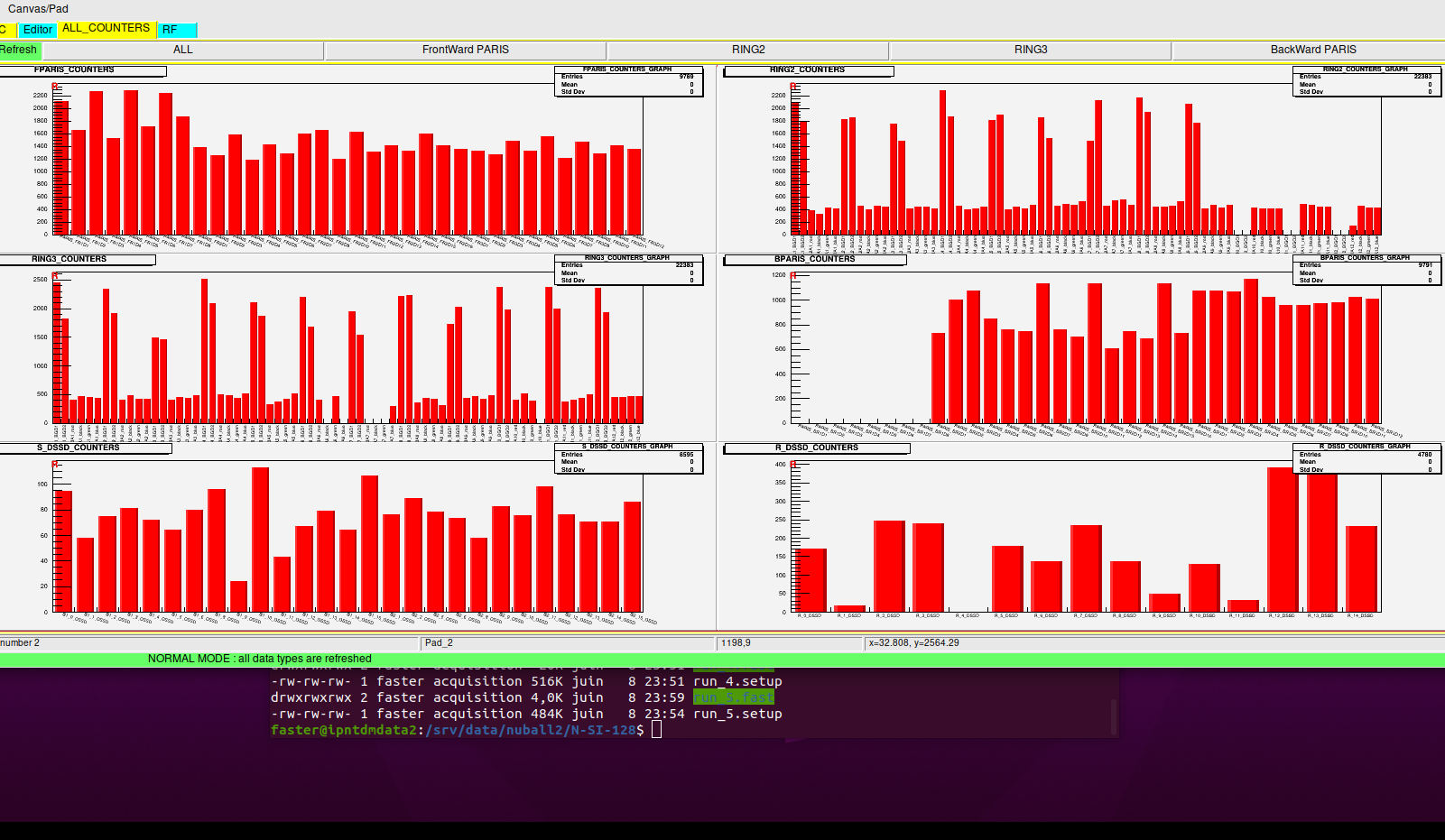Click the S_DSSD_COUNTERS_GRAPH stats box
This screenshot has width=1445, height=840.
click(x=627, y=457)
